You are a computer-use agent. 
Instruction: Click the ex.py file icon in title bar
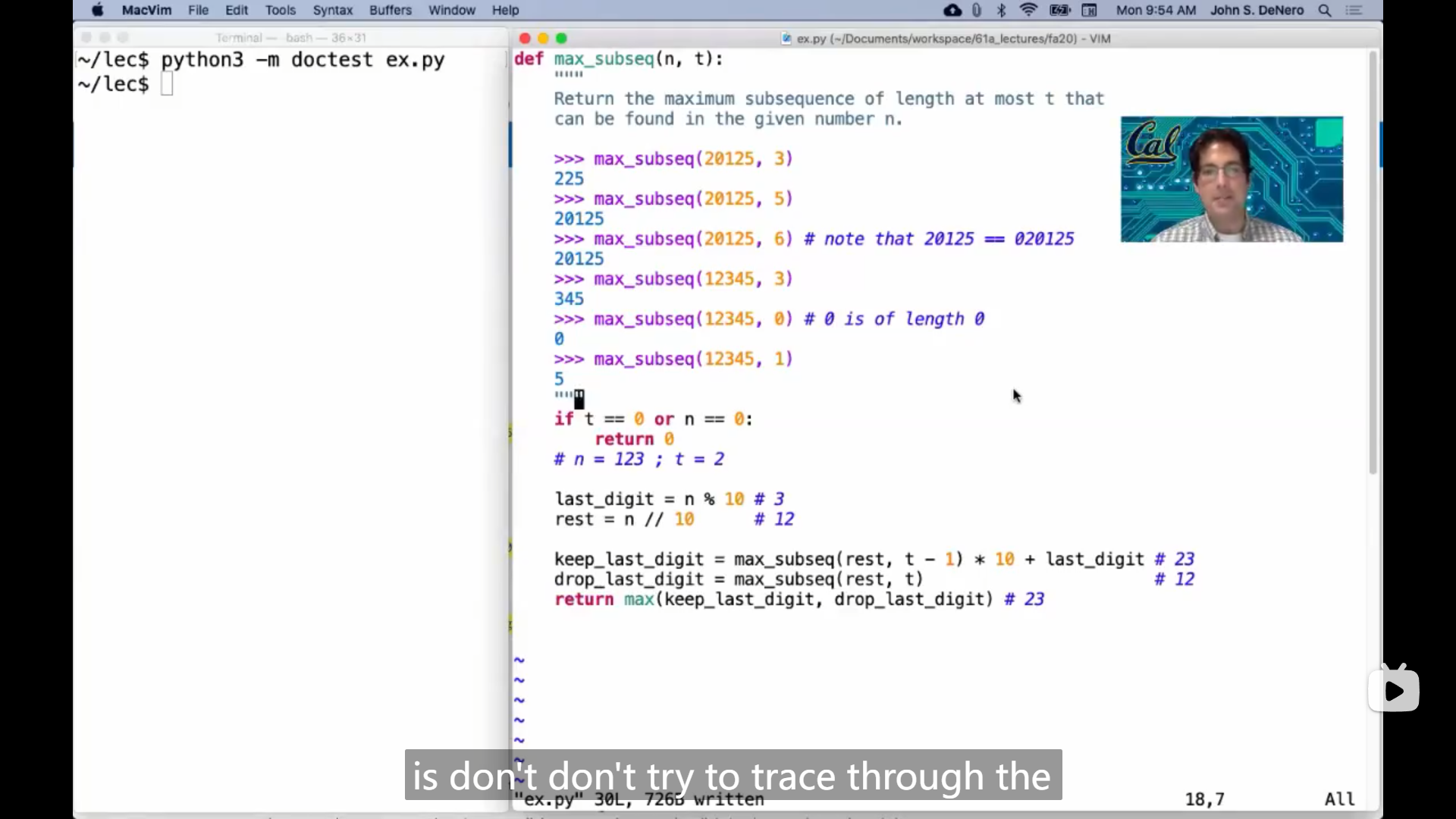(x=786, y=39)
